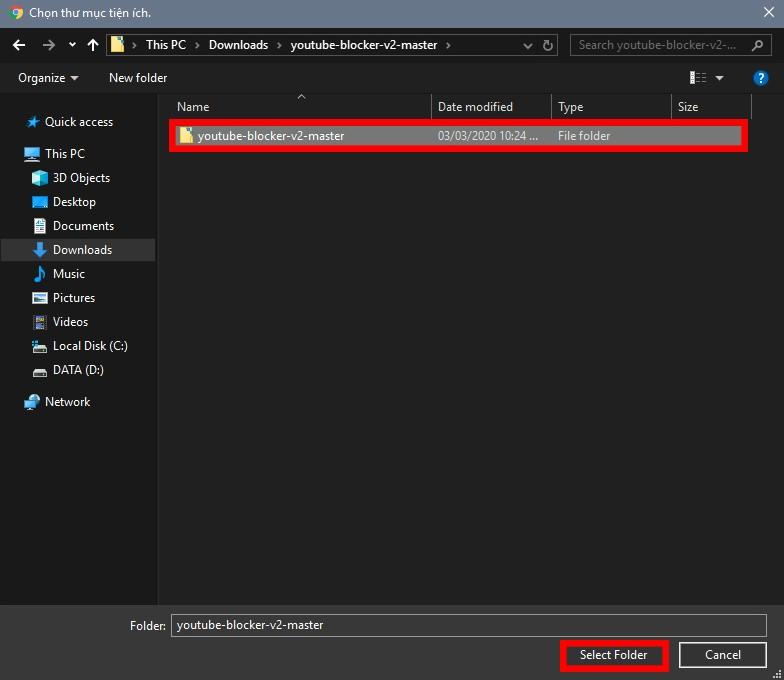Open Network in navigation pane
784x680 pixels.
coord(68,402)
